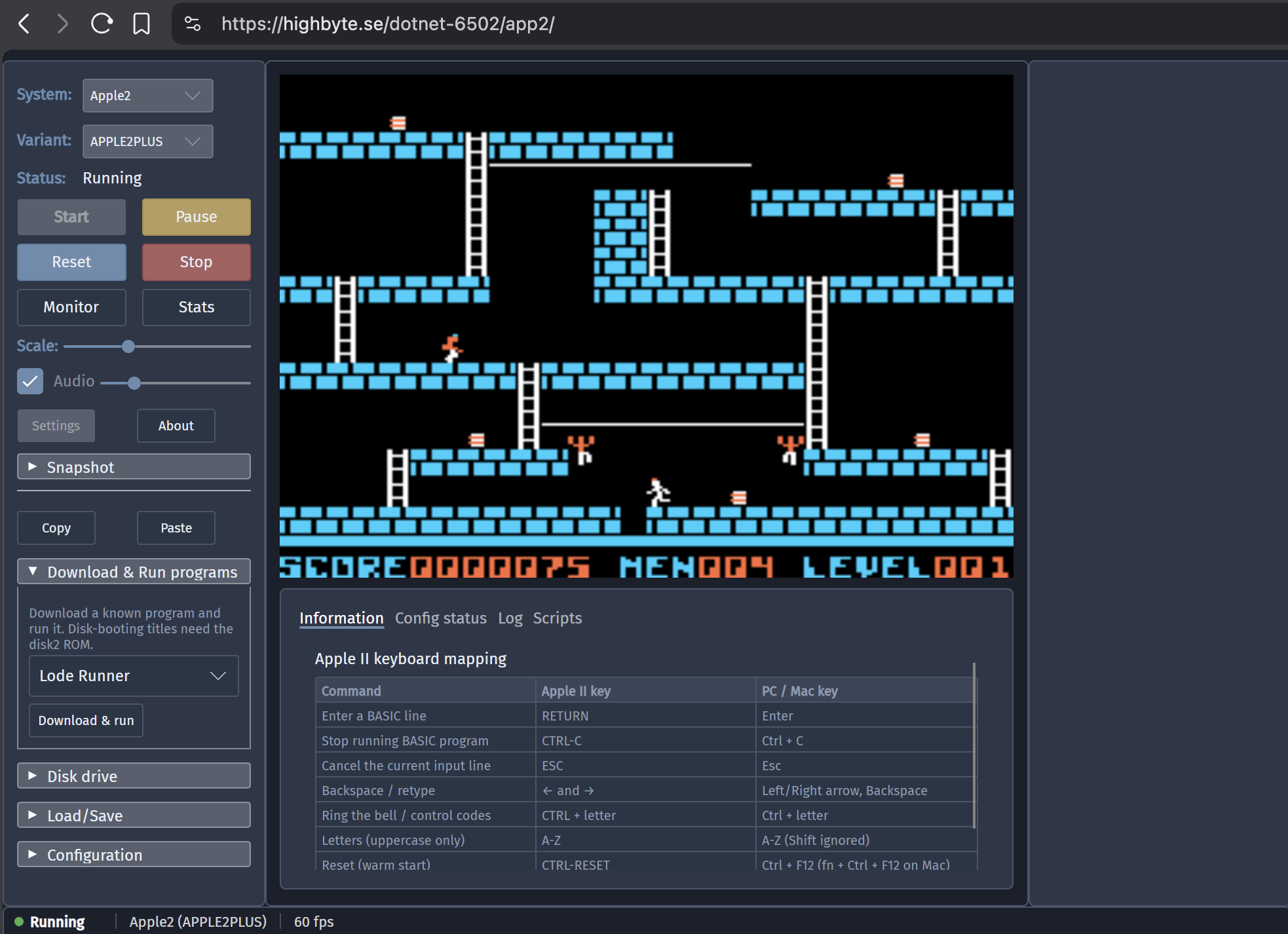
Task: Click the Lode Runner game screen
Action: (646, 326)
